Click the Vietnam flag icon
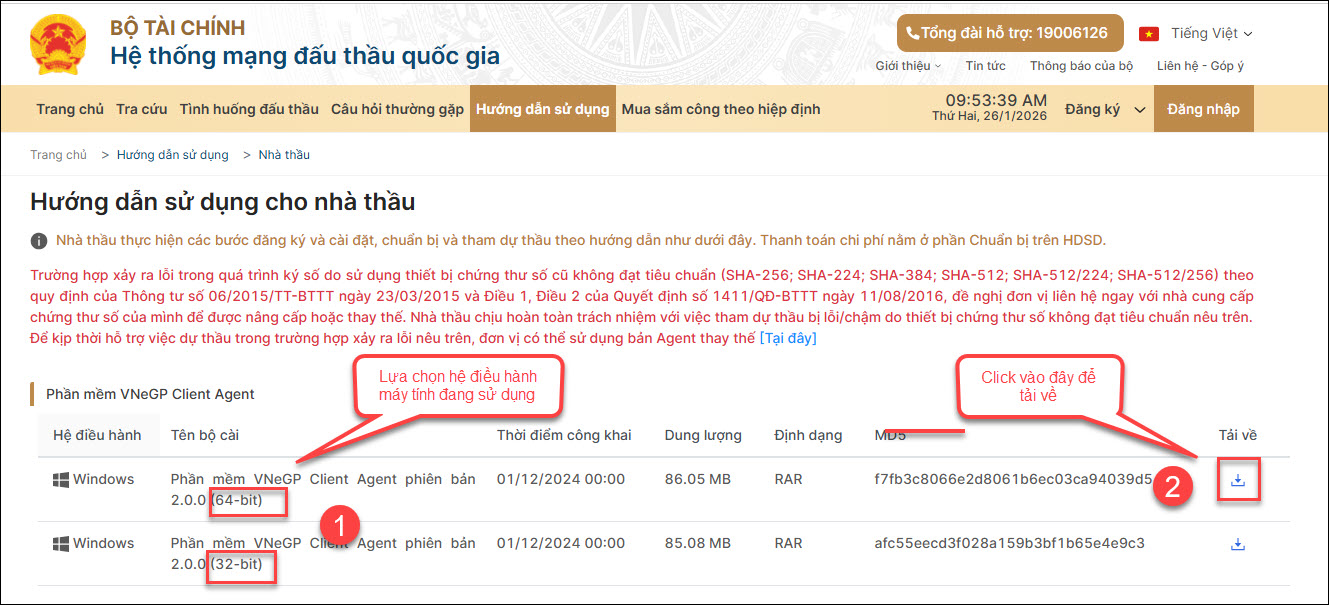Viewport: 1329px width, 605px height. (x=1149, y=34)
